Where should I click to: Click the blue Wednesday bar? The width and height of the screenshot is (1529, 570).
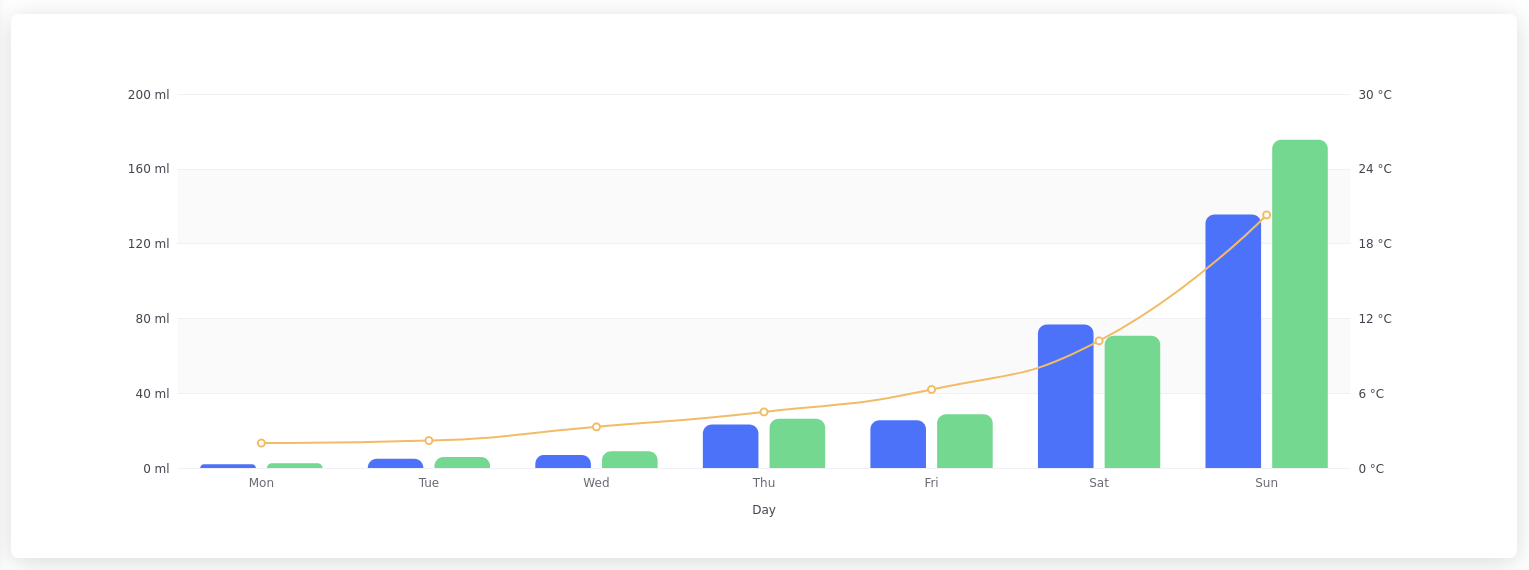pos(563,462)
